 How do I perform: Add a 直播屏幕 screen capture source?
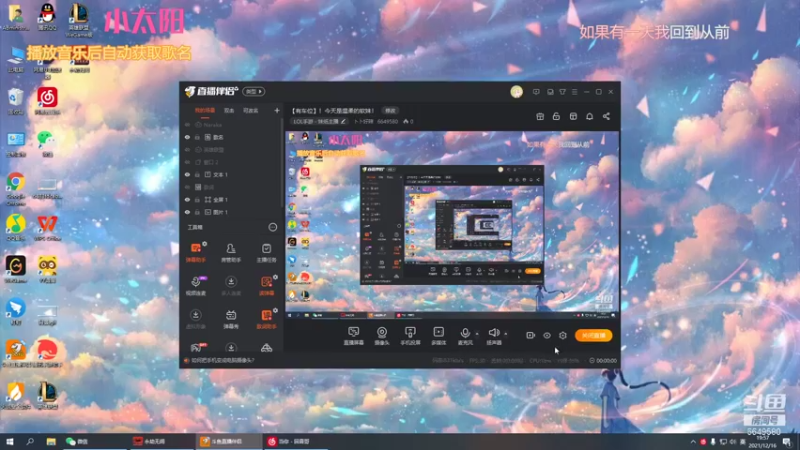tap(354, 336)
